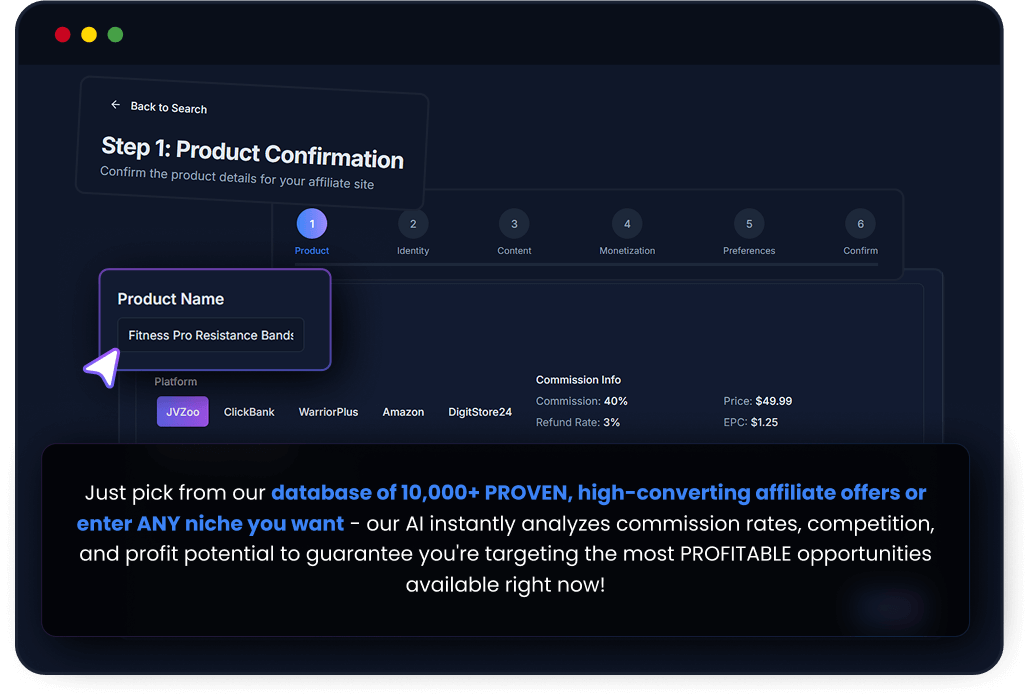Select step 5 Preferences circle

pos(749,224)
